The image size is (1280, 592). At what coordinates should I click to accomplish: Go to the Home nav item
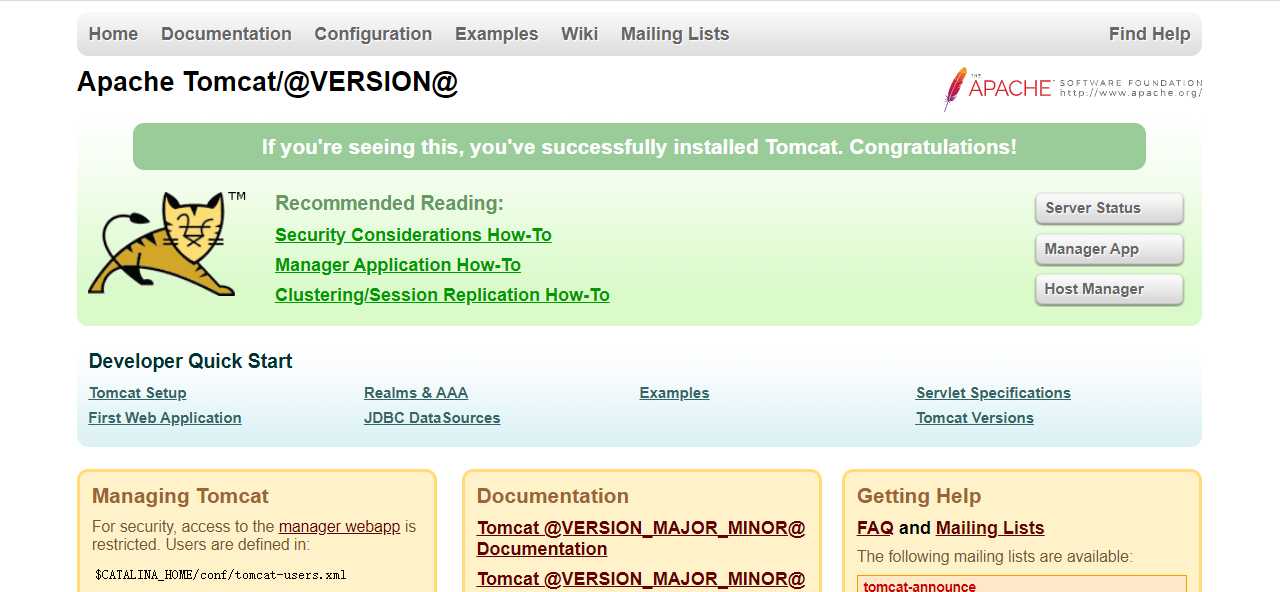coord(113,34)
